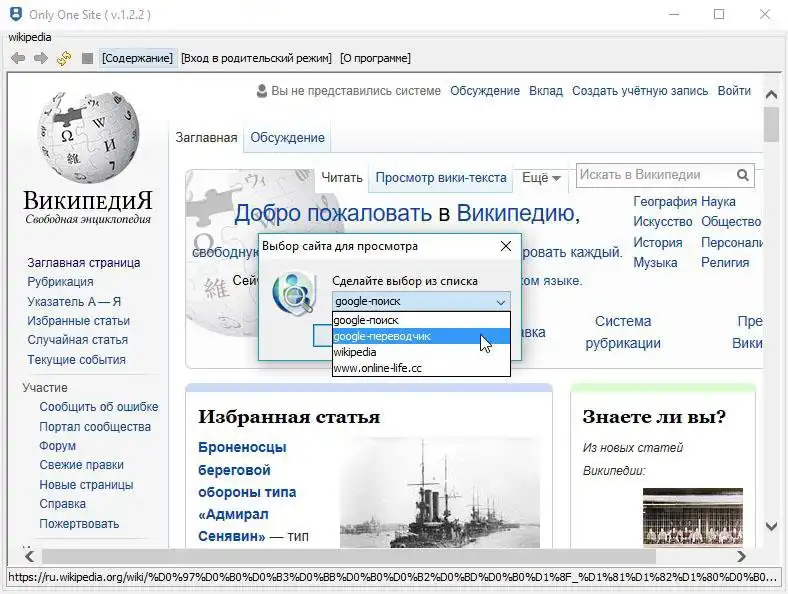
Task: Click the Wikipedia globe logo
Action: tap(88, 137)
